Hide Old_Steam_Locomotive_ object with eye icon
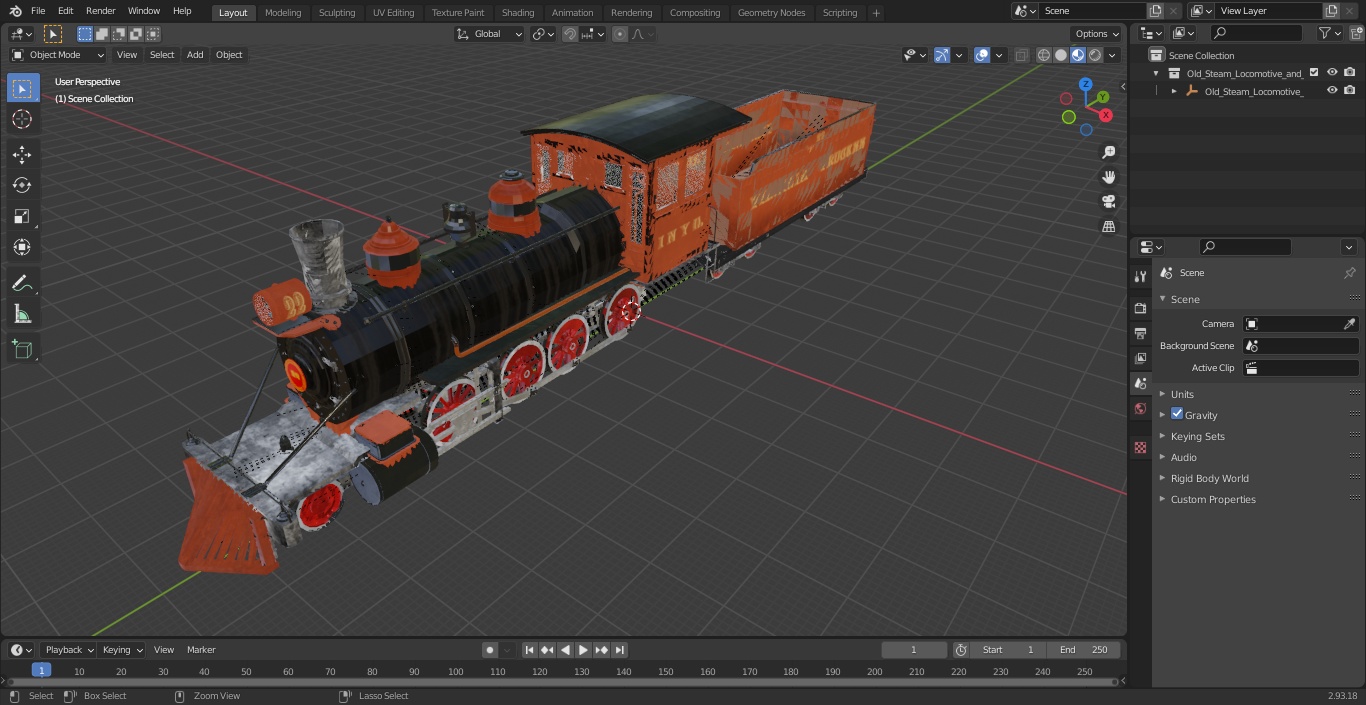Screen dimensions: 1366x705 click(1332, 90)
